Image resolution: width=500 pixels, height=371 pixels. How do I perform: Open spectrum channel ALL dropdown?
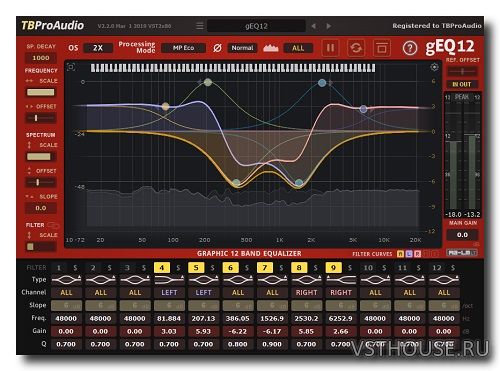coord(298,48)
